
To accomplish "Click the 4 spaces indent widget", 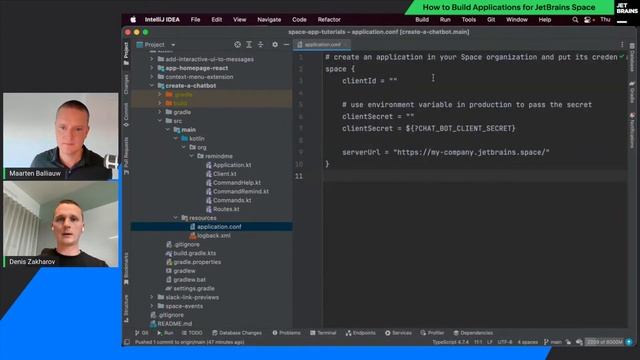I will point(528,342).
